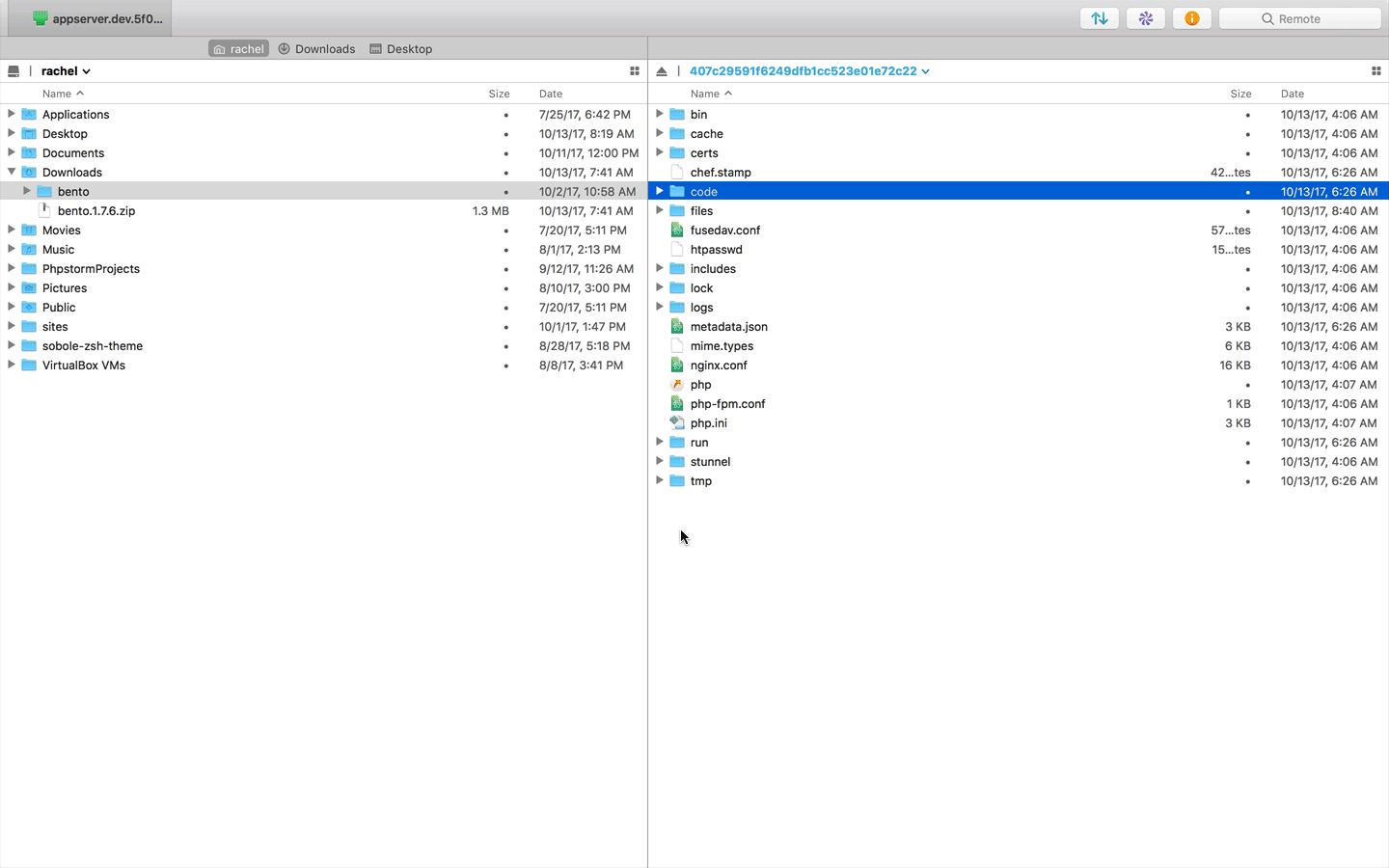Select the bento.1.7.6.zip file
Viewport: 1389px width, 868px height.
(95, 210)
